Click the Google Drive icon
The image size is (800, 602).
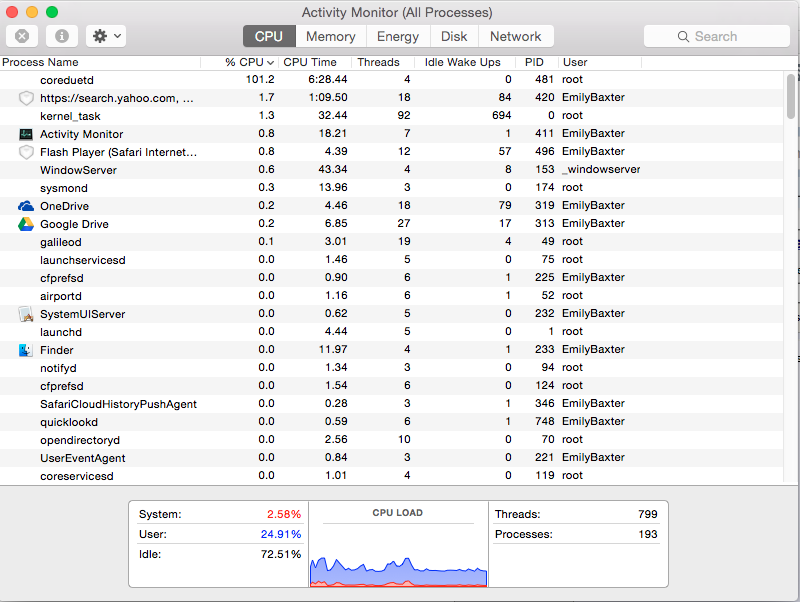[26, 224]
